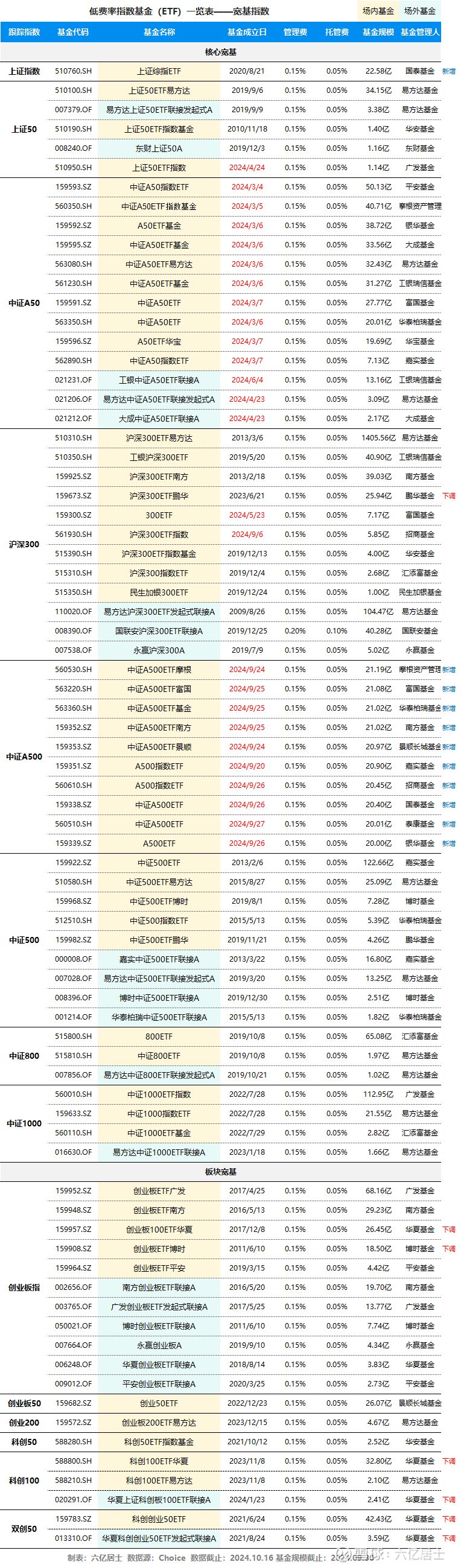This screenshot has width=458, height=1568.
Task: Click the 中证800 index group label
Action: click(24, 1055)
